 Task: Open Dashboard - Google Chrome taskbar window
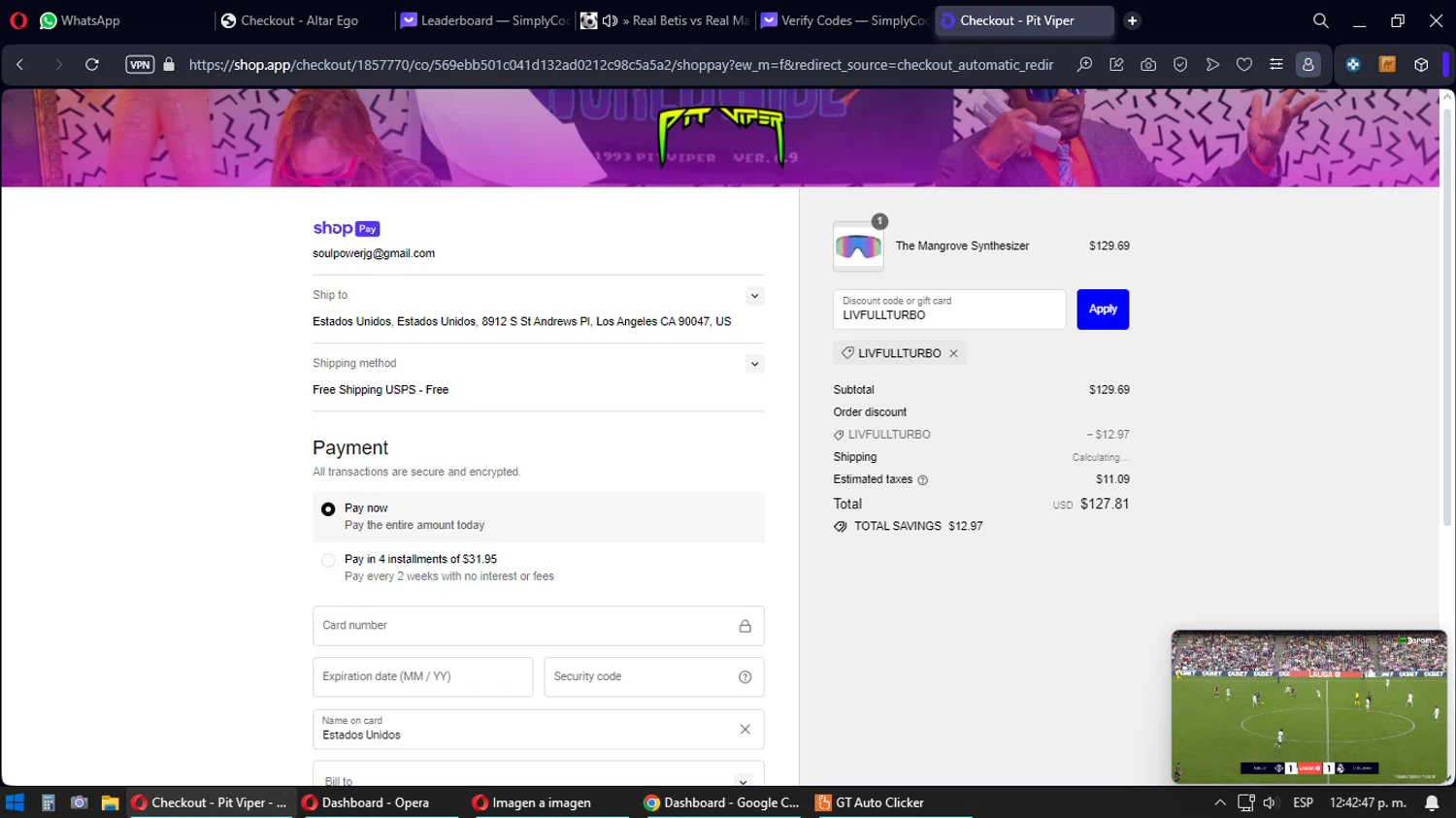(722, 802)
